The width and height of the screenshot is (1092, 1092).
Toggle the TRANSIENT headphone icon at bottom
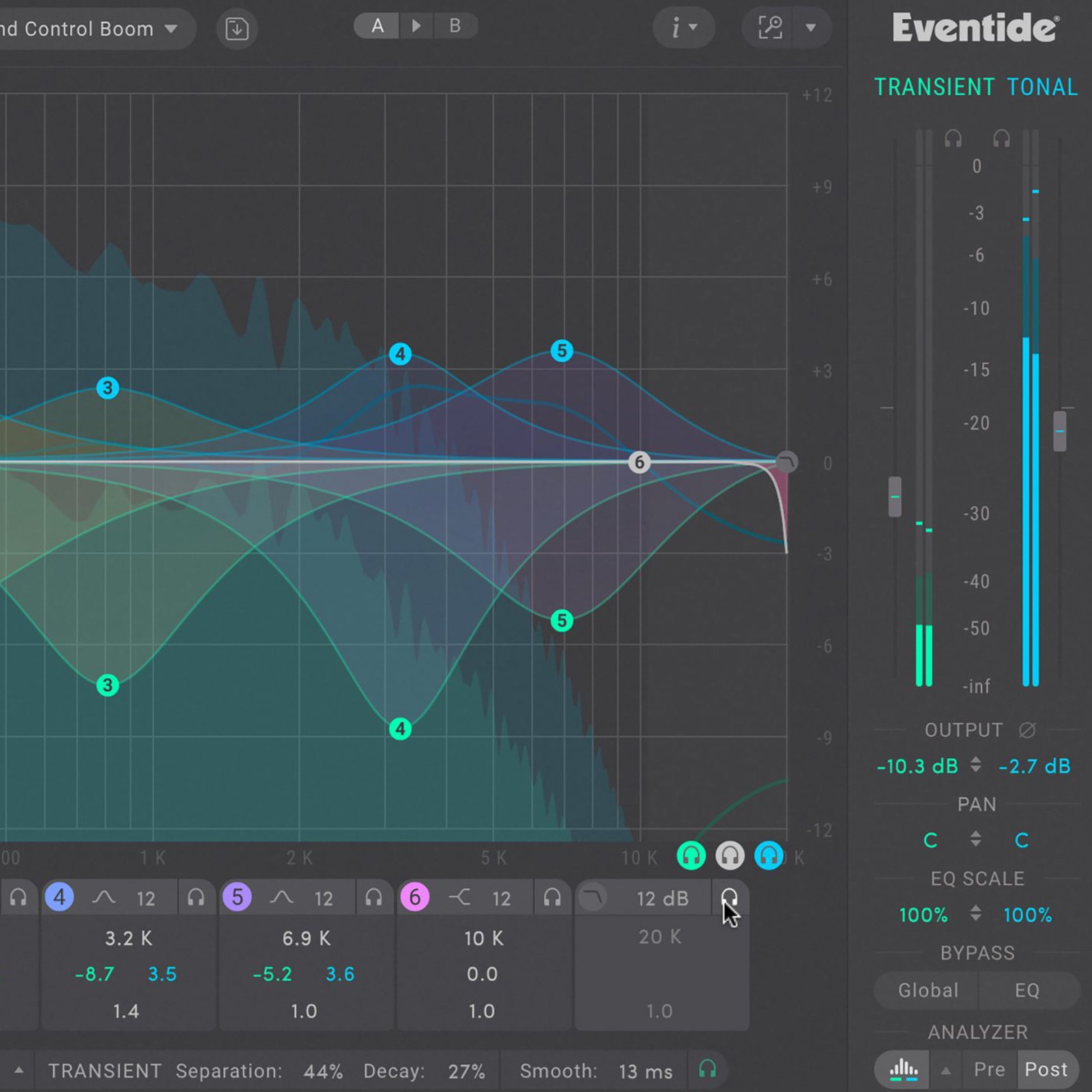pyautogui.click(x=708, y=1070)
